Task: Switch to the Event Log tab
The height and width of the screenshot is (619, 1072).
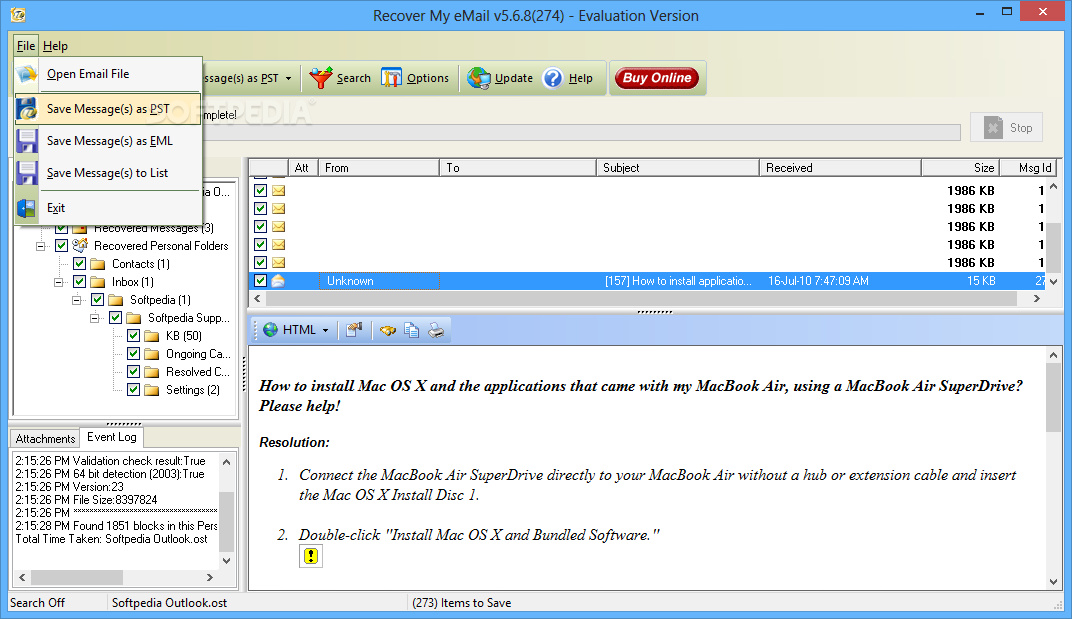Action: [111, 437]
